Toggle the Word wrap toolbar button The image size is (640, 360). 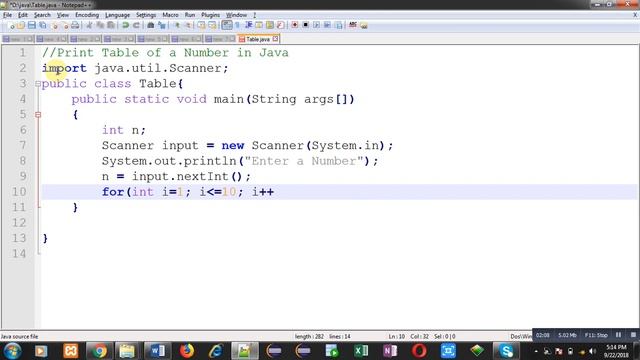tap(227, 25)
